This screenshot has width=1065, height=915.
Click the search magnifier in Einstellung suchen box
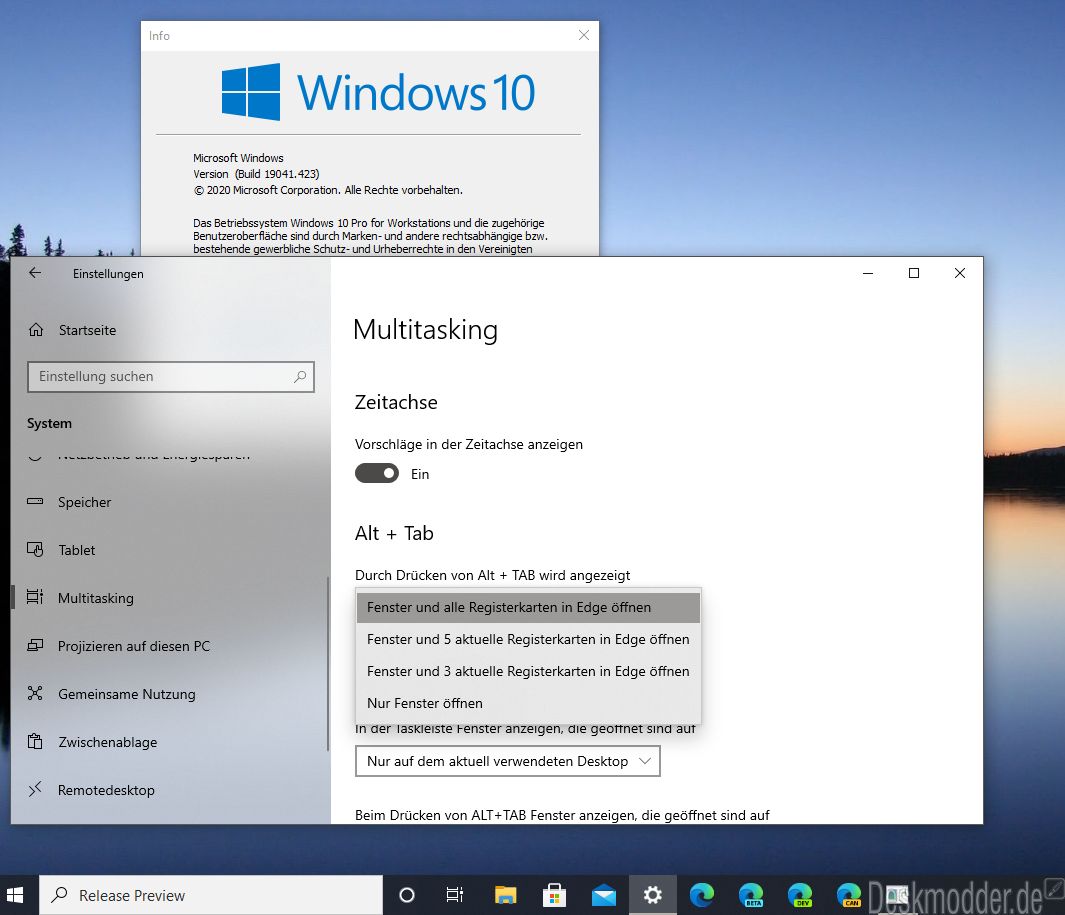click(300, 376)
